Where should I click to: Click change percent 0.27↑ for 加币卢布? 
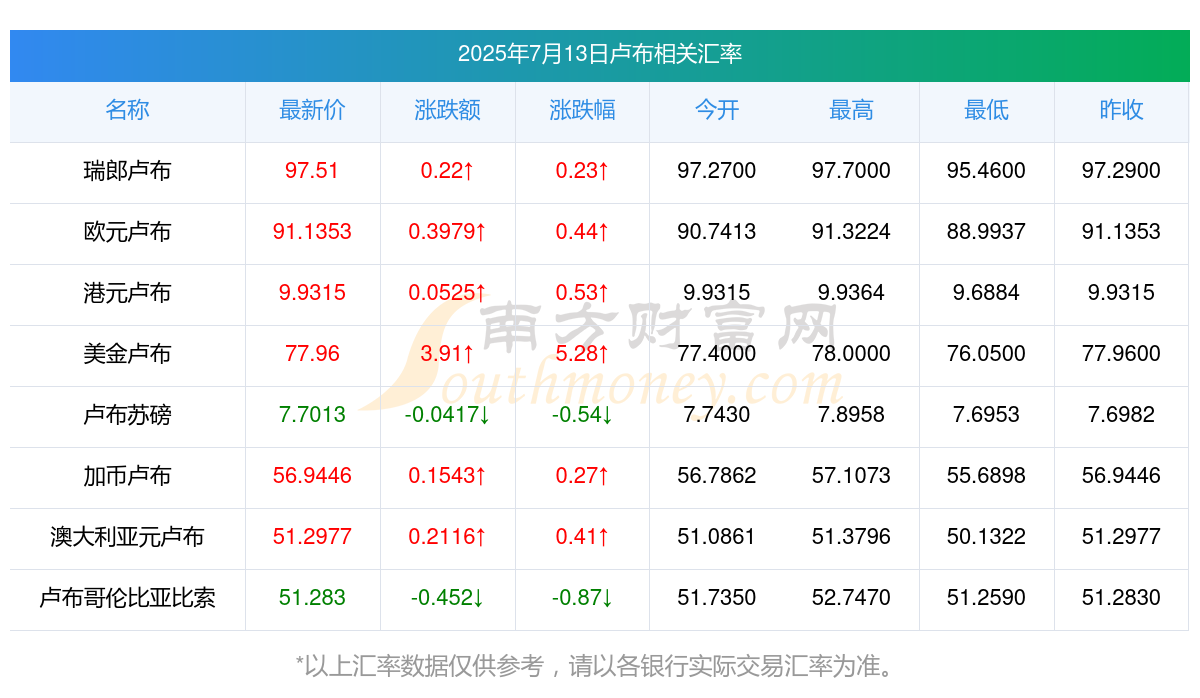(x=582, y=476)
